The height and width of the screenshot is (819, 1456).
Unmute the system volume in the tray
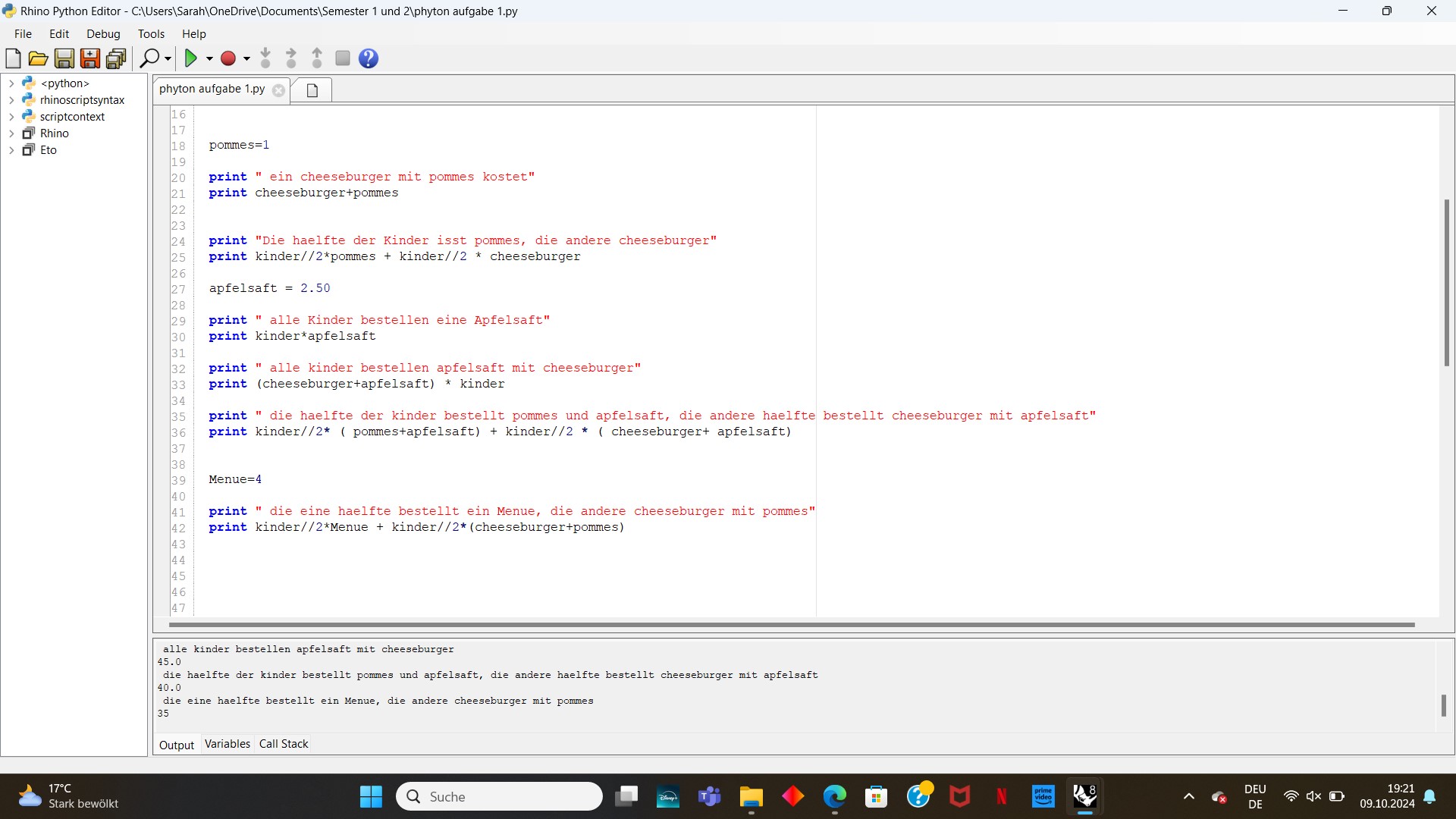pos(1313,796)
